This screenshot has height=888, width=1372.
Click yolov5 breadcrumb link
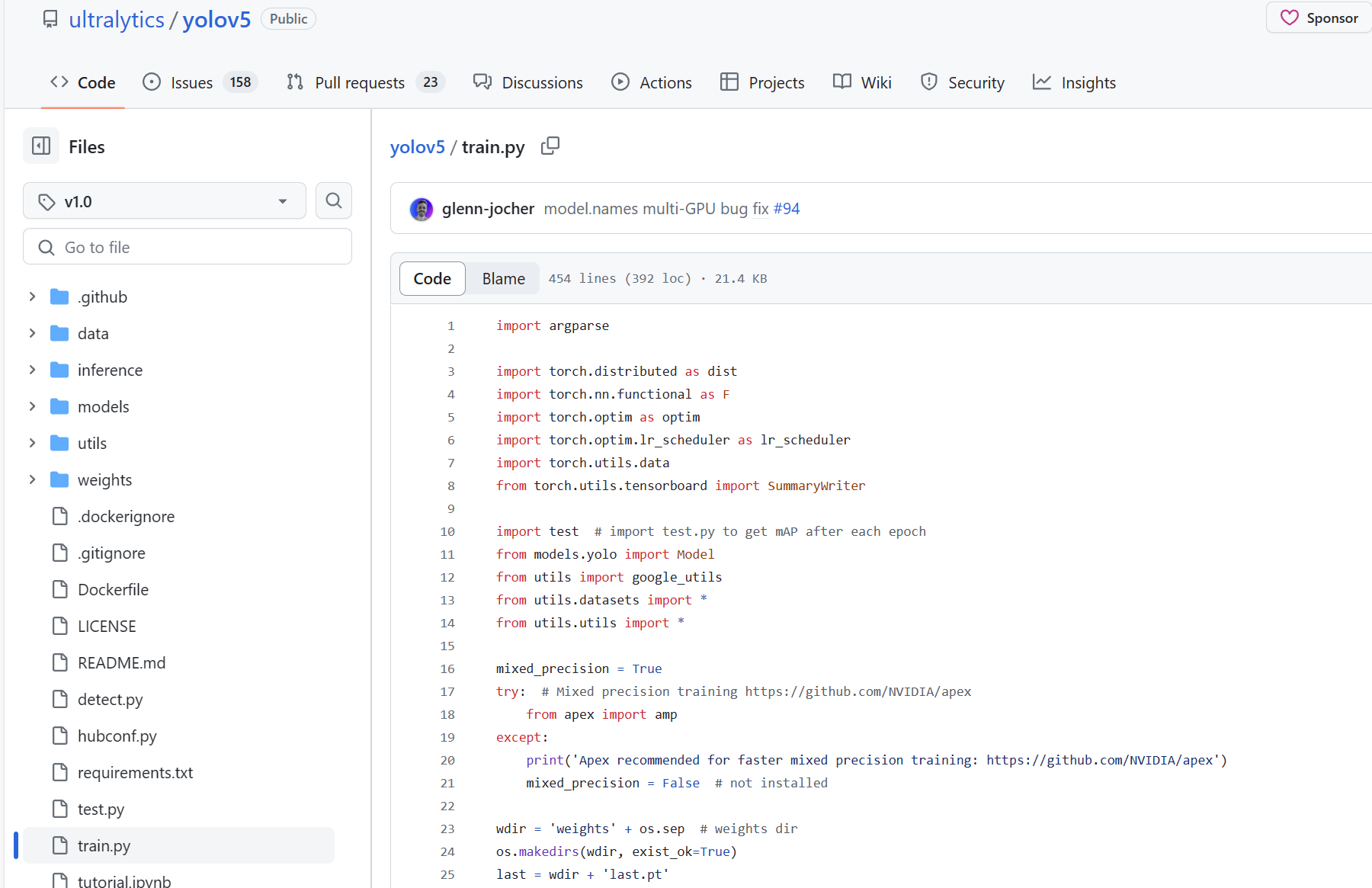(x=417, y=146)
